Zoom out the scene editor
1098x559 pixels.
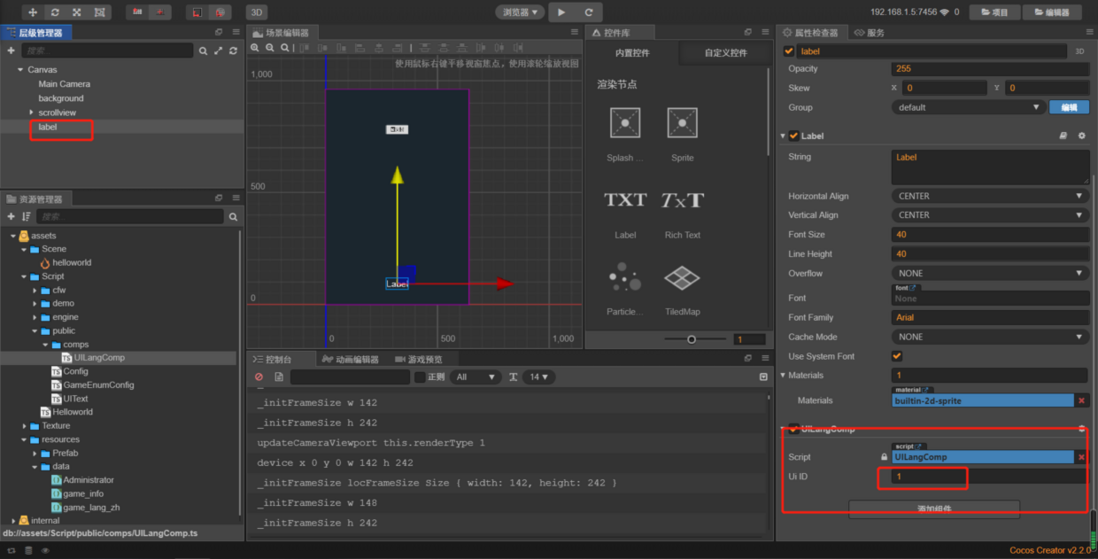(x=270, y=48)
